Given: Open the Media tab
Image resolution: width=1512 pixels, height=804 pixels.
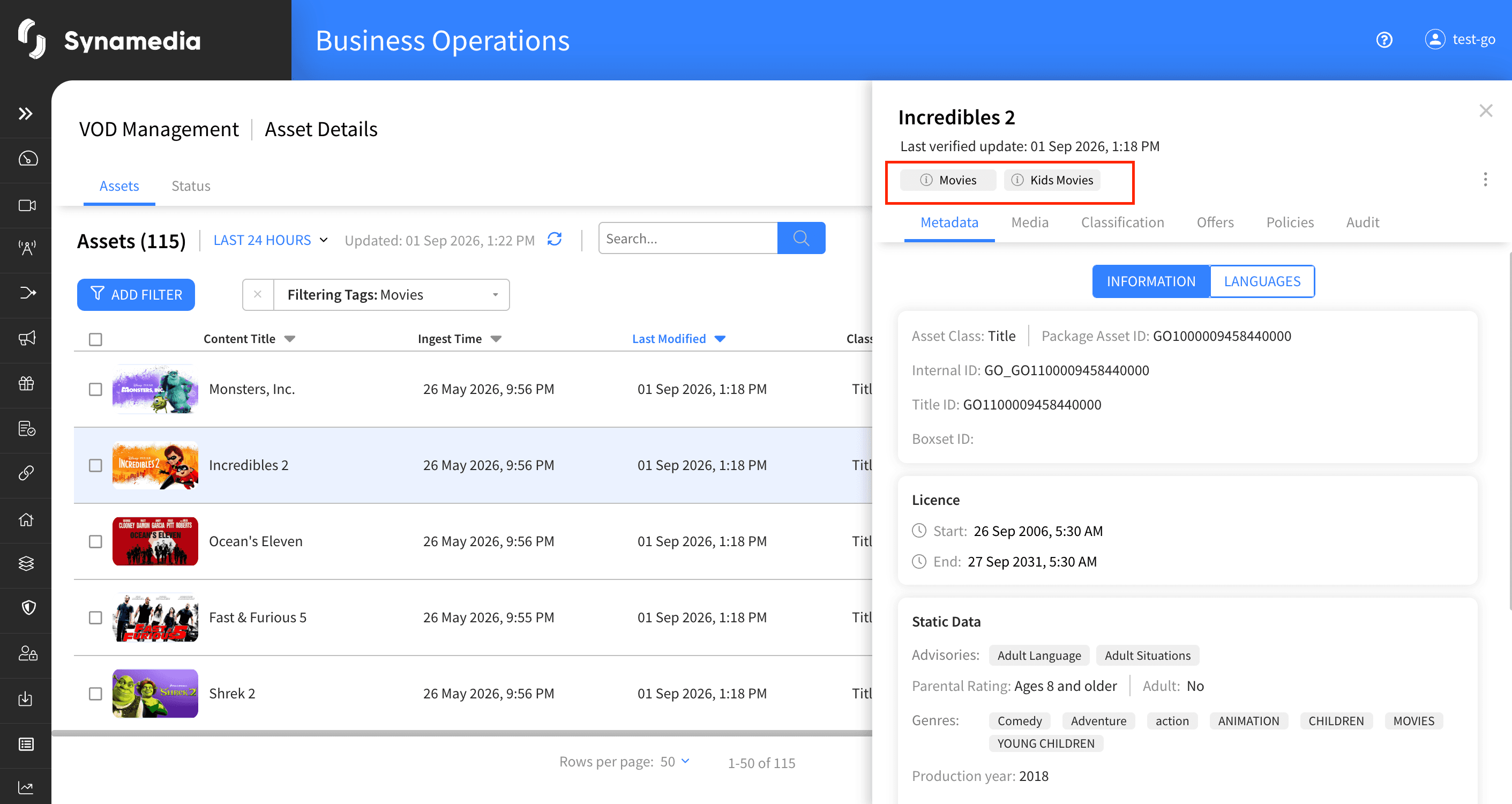Looking at the screenshot, I should (x=1030, y=222).
